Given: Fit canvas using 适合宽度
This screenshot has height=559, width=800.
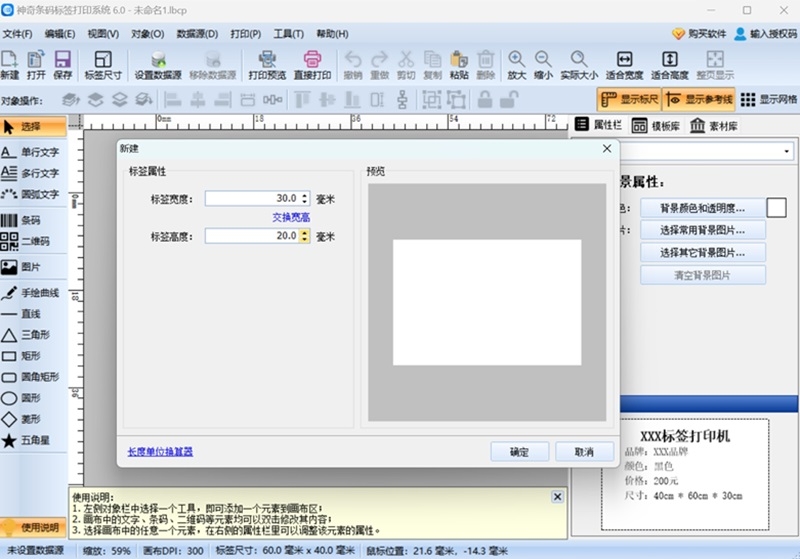Looking at the screenshot, I should pos(624,65).
